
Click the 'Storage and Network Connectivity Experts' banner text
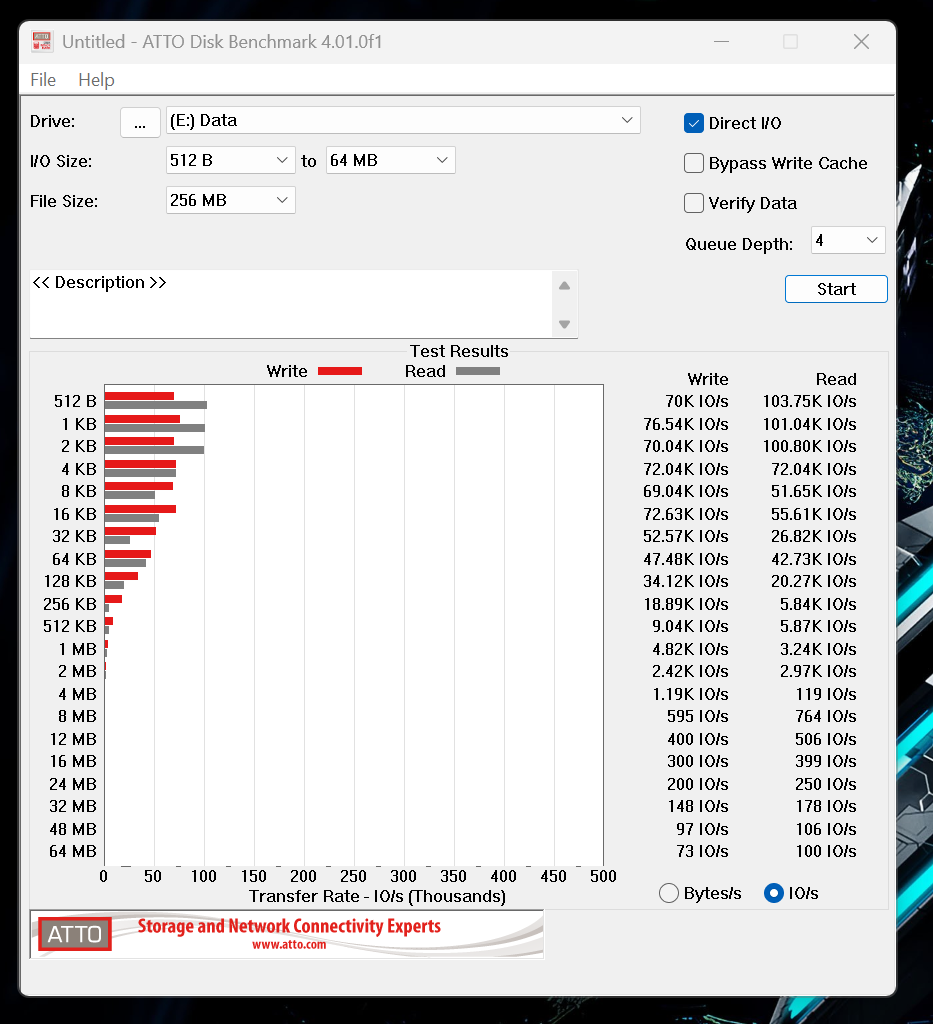tap(289, 926)
